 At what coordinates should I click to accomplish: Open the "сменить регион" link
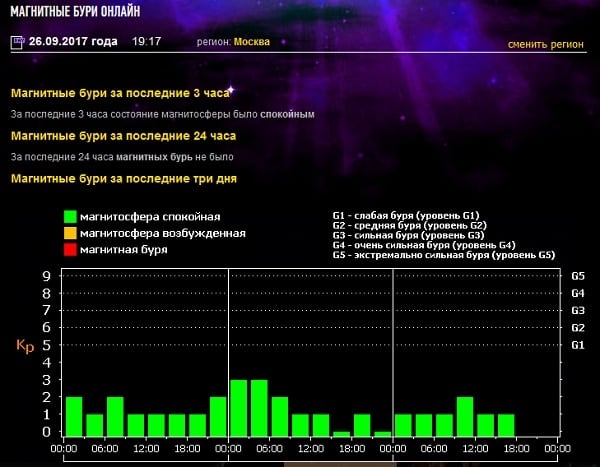[x=545, y=44]
